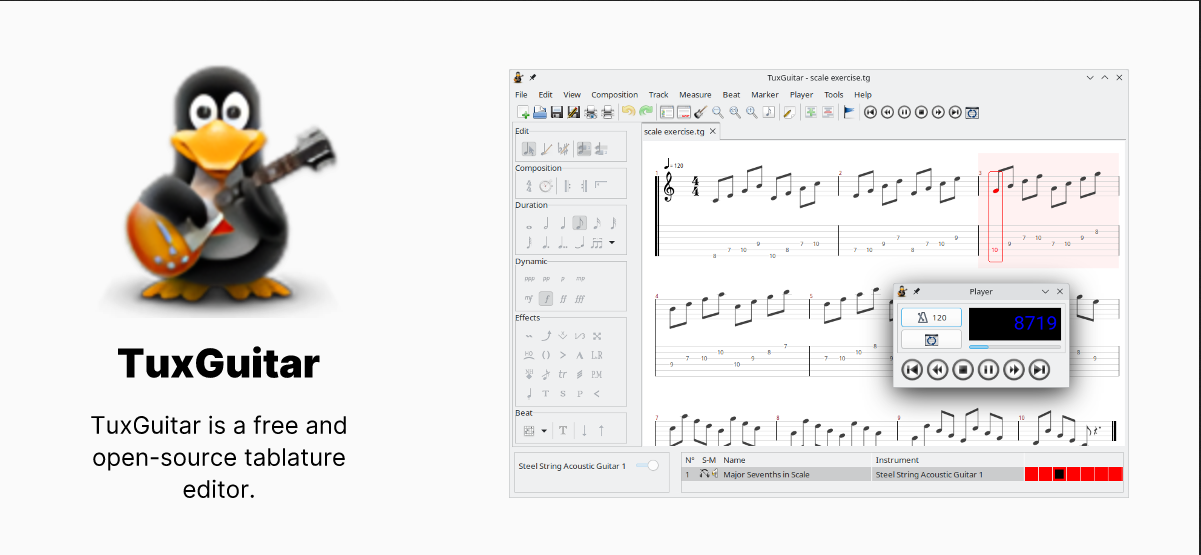The height and width of the screenshot is (555, 1201).
Task: Click the blue marker flag icon
Action: pos(848,112)
